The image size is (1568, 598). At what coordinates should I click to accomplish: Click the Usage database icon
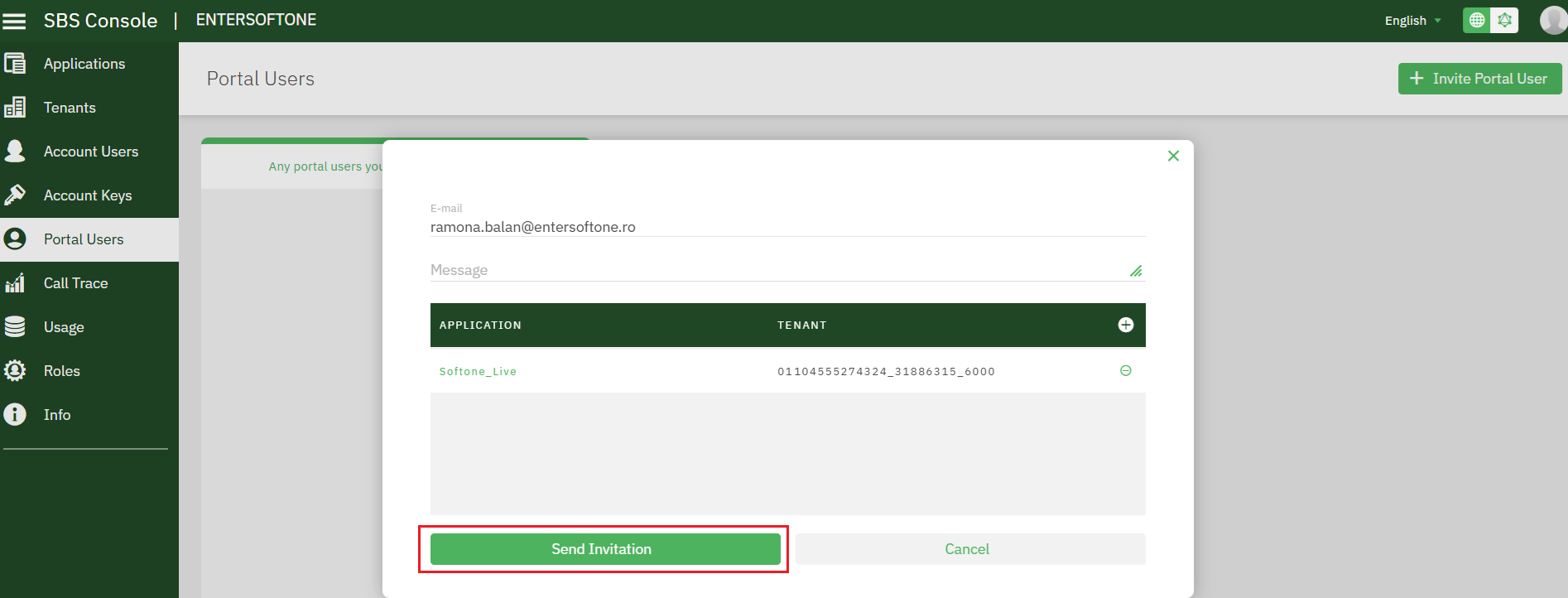tap(15, 327)
